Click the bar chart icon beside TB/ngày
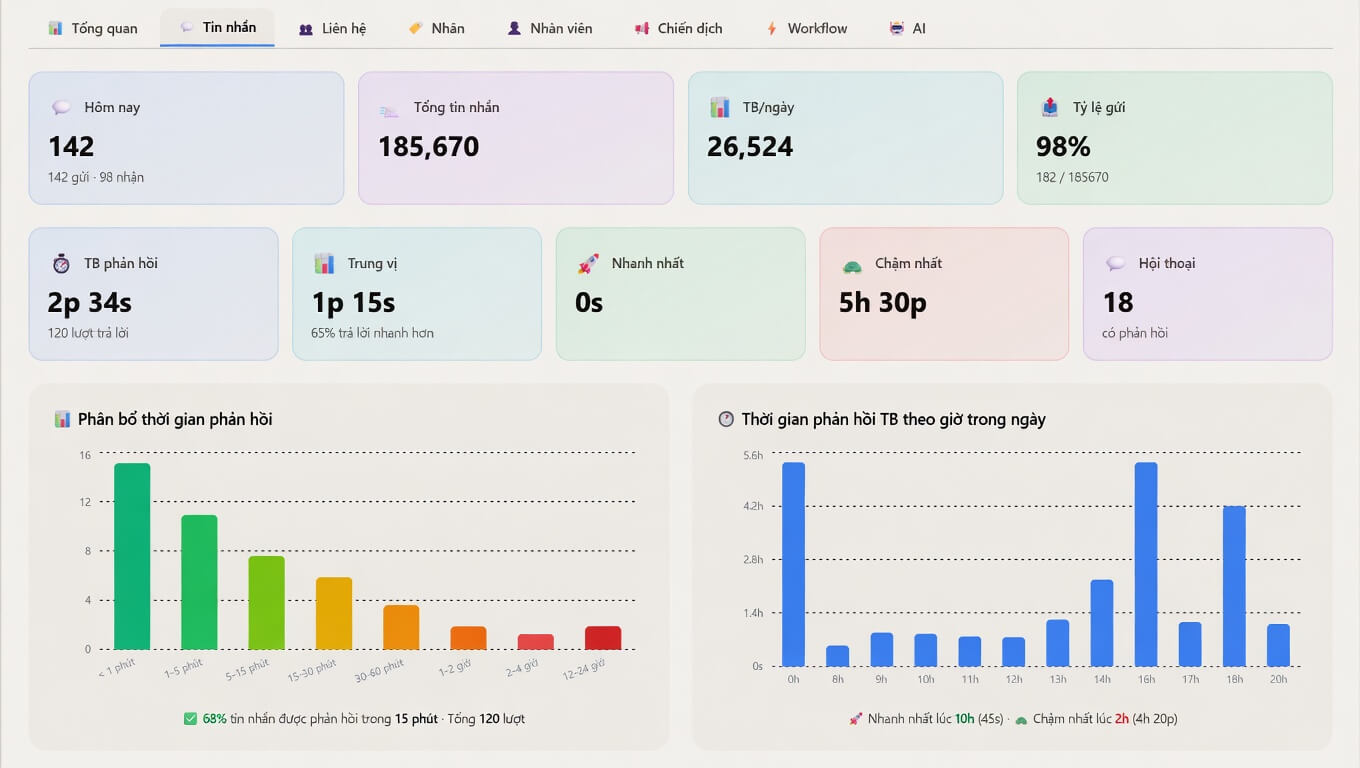This screenshot has height=768, width=1360. point(720,107)
